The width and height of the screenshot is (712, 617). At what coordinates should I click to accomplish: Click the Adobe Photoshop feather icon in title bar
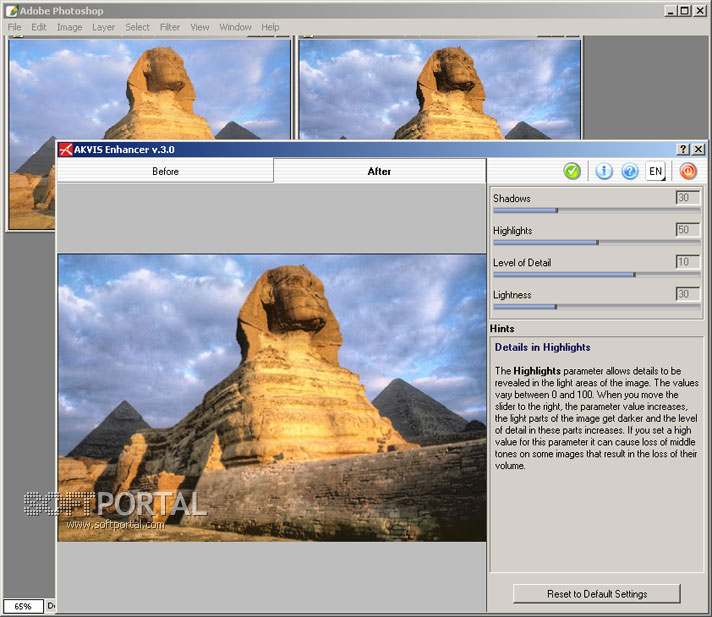(x=12, y=10)
